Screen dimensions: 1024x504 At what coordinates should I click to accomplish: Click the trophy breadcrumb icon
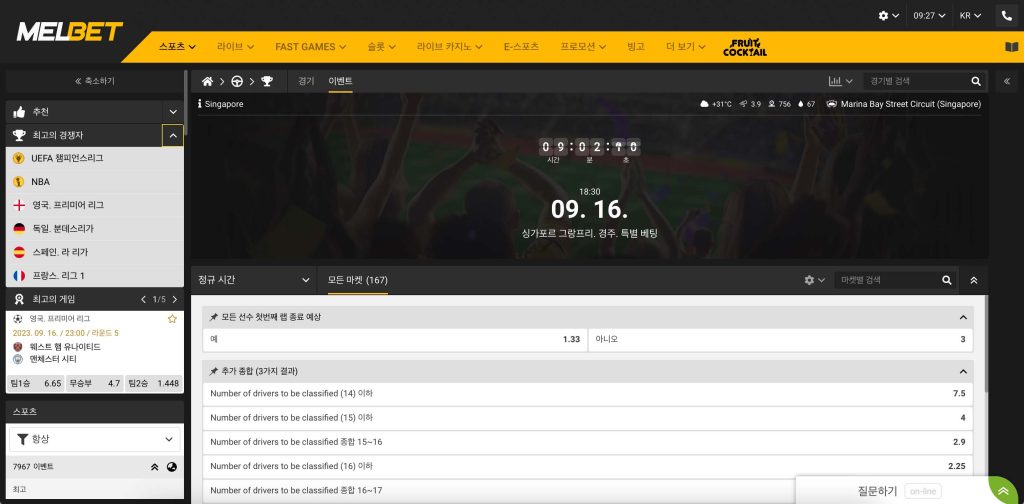pos(267,81)
